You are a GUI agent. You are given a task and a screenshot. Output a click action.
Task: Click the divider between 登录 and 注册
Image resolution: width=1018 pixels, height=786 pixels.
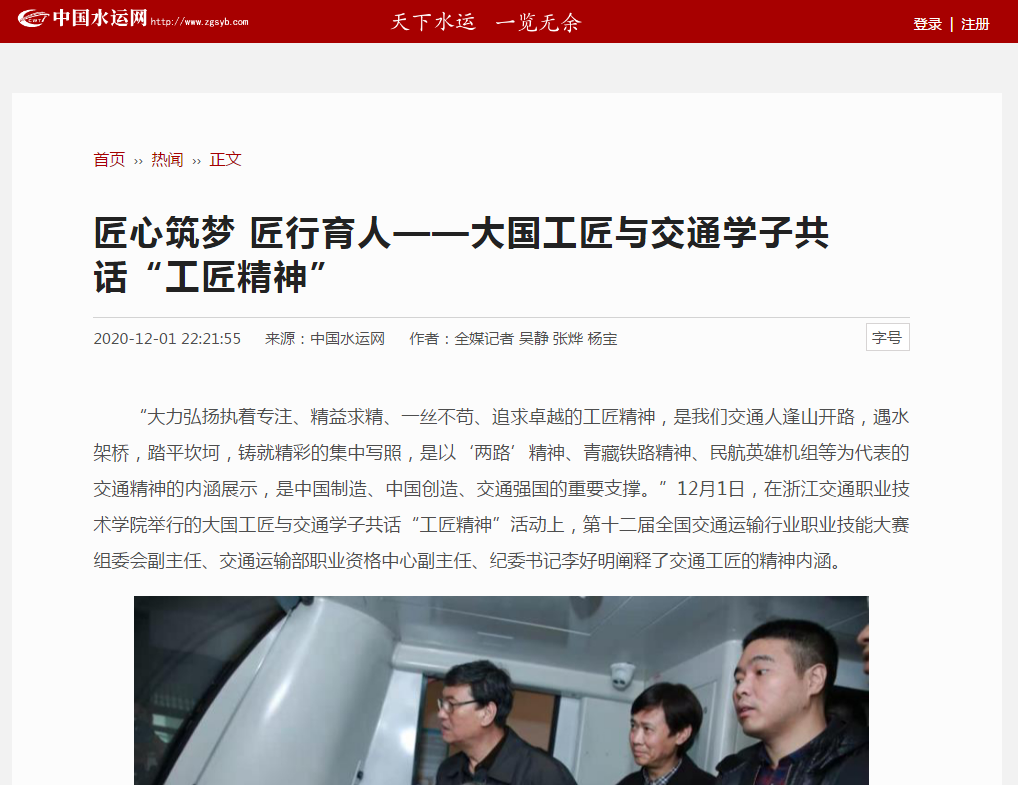952,24
